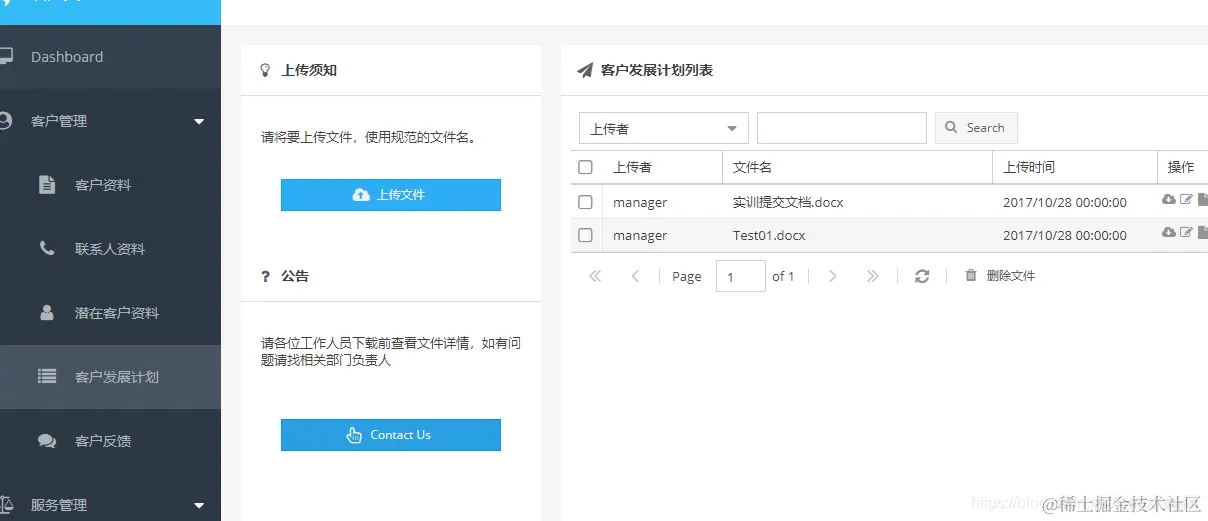Click the 客户管理 user icon
The height and width of the screenshot is (521, 1208).
click(x=5, y=120)
